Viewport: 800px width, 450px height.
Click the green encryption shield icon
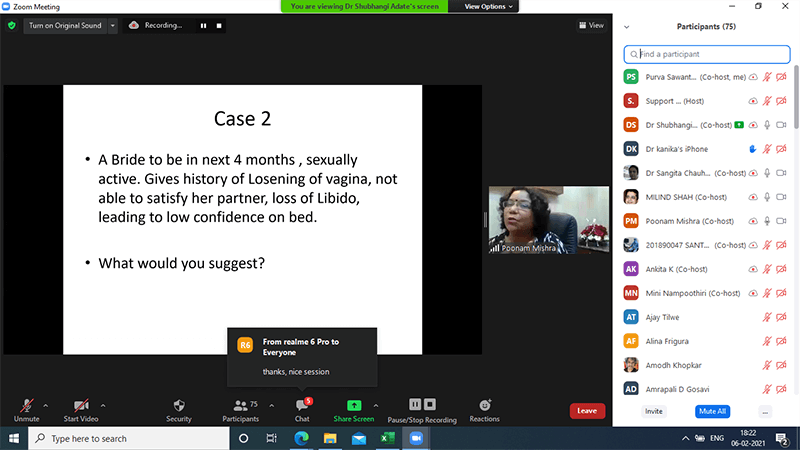12,25
